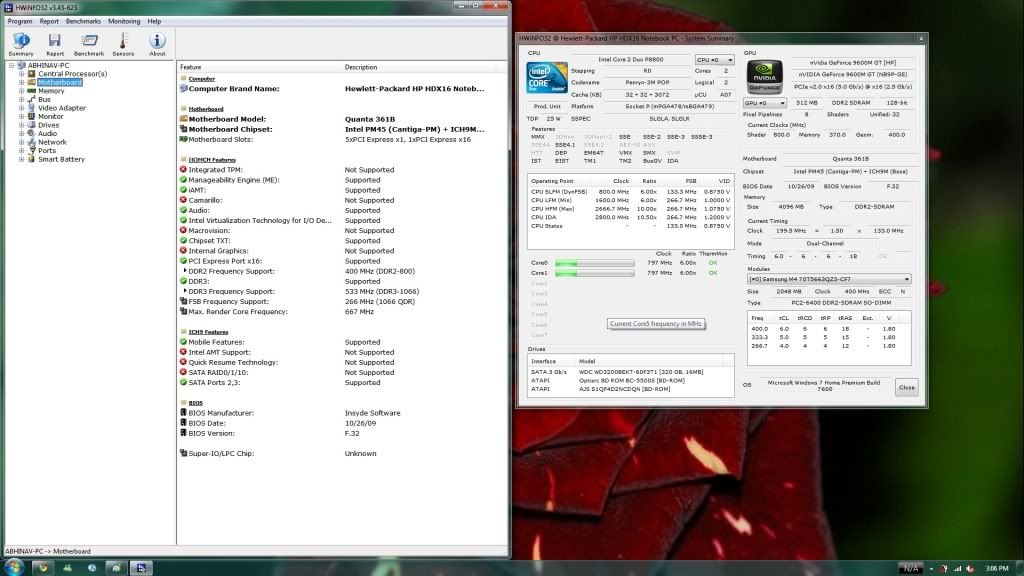Open the CPU #0 selector dropdown
Viewport: 1024px width, 576px height.
pyautogui.click(x=714, y=59)
